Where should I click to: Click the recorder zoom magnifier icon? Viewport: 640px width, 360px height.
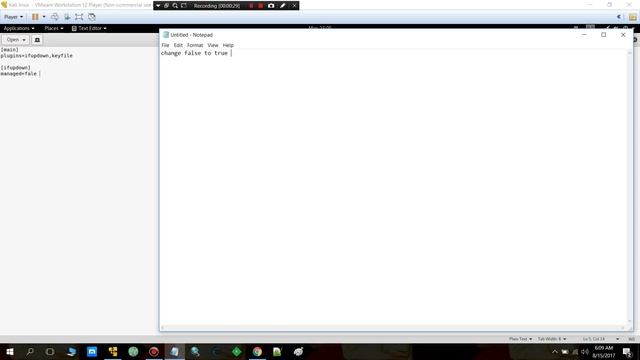coord(175,6)
